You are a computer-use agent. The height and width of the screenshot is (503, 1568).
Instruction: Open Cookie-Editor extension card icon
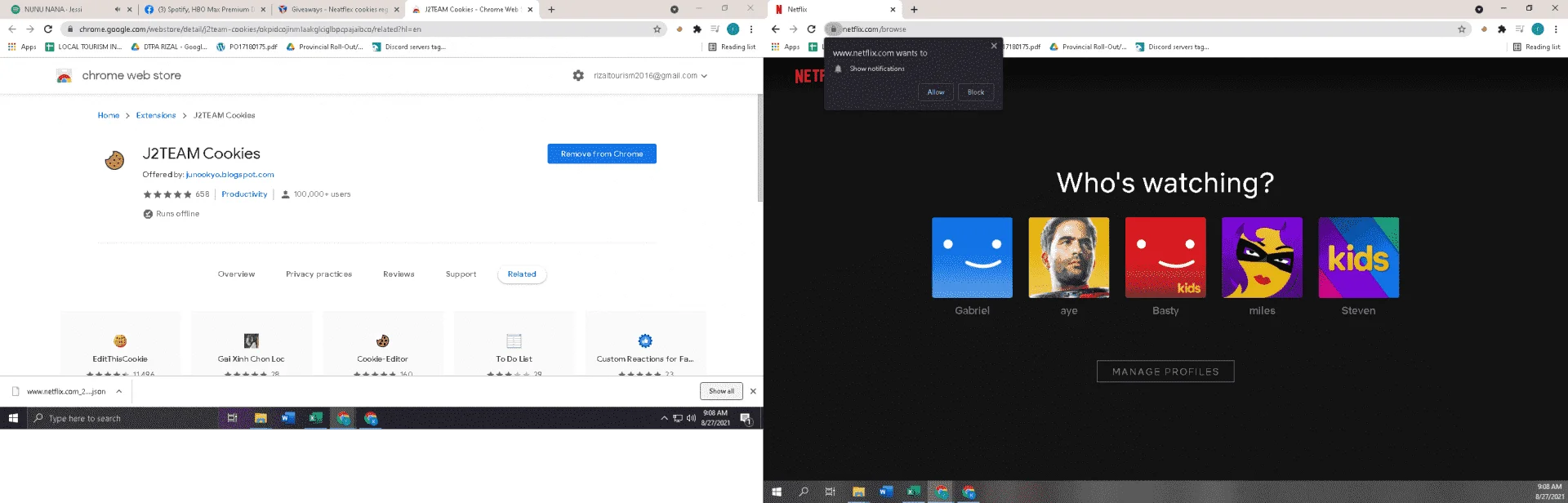pyautogui.click(x=382, y=341)
